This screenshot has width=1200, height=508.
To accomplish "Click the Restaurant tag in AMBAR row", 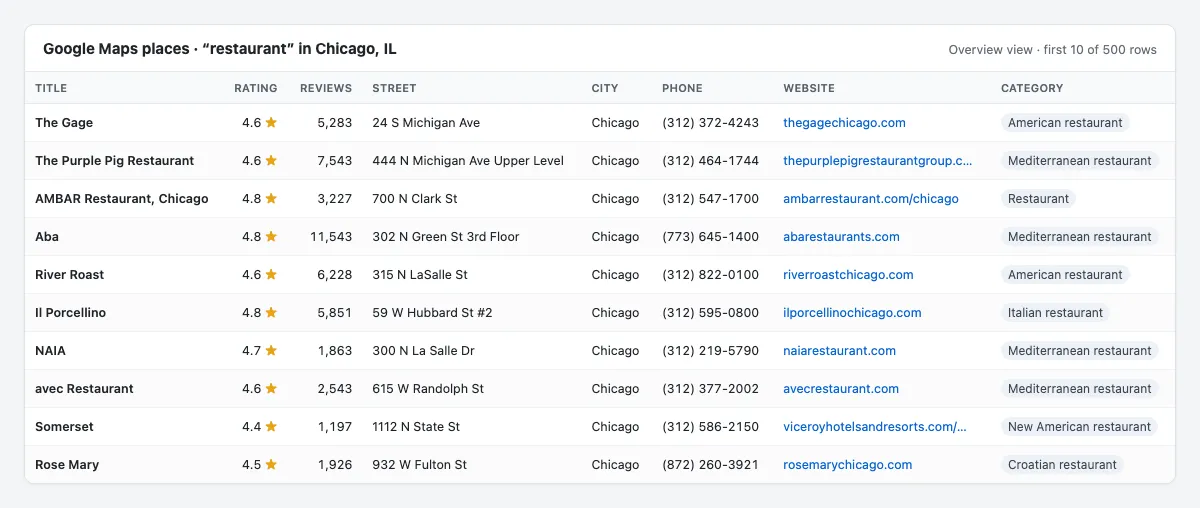I will coord(1038,199).
